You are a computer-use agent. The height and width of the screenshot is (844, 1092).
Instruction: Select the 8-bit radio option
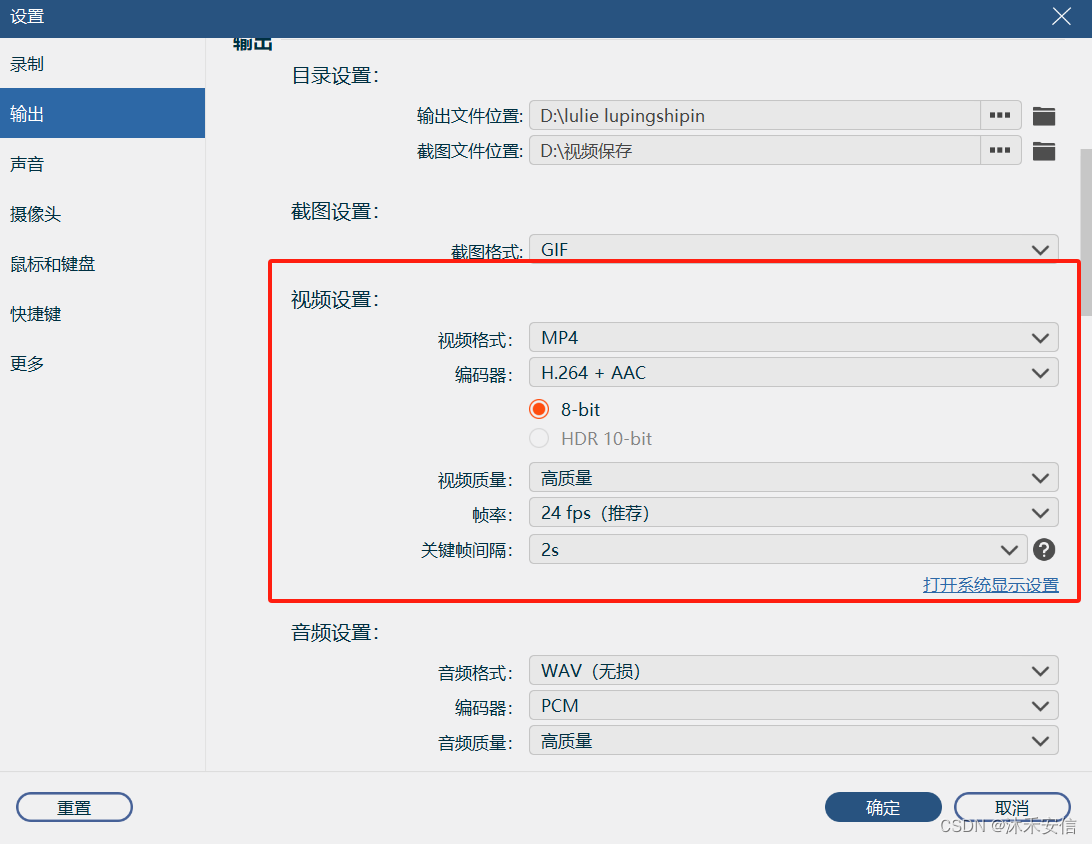point(539,409)
